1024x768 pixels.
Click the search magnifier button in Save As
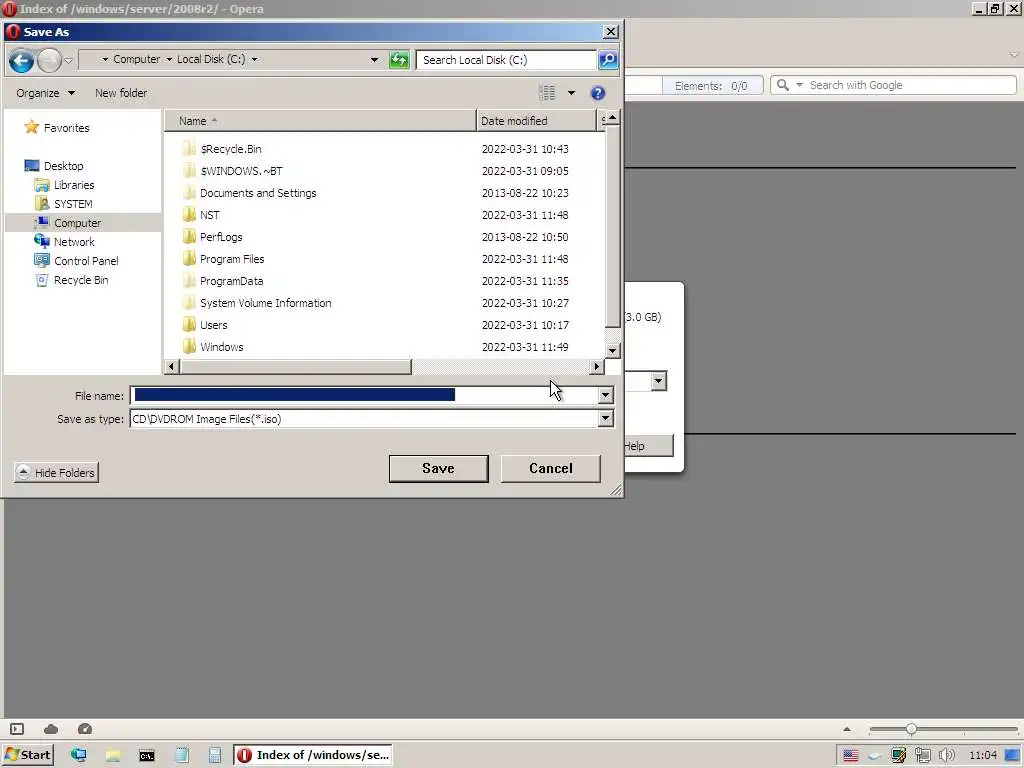(608, 60)
